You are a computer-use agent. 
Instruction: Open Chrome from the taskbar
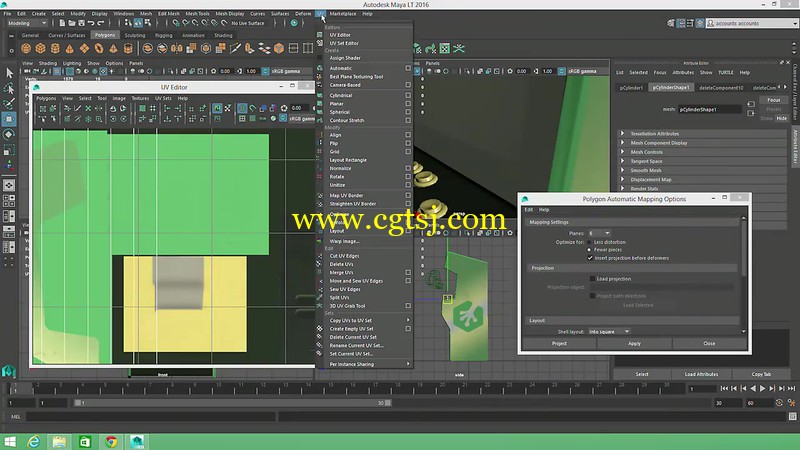111,442
